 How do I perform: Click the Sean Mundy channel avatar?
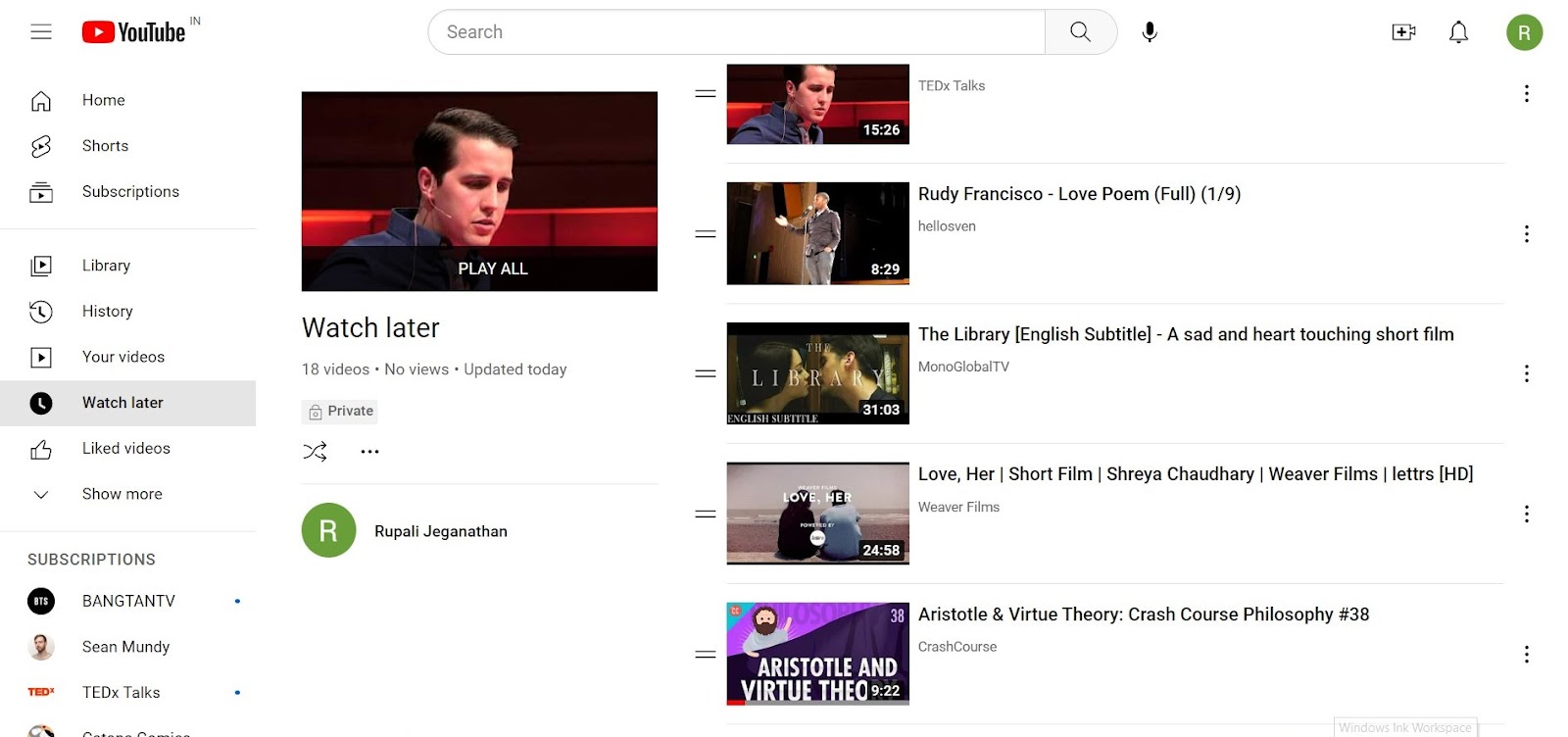click(41, 647)
